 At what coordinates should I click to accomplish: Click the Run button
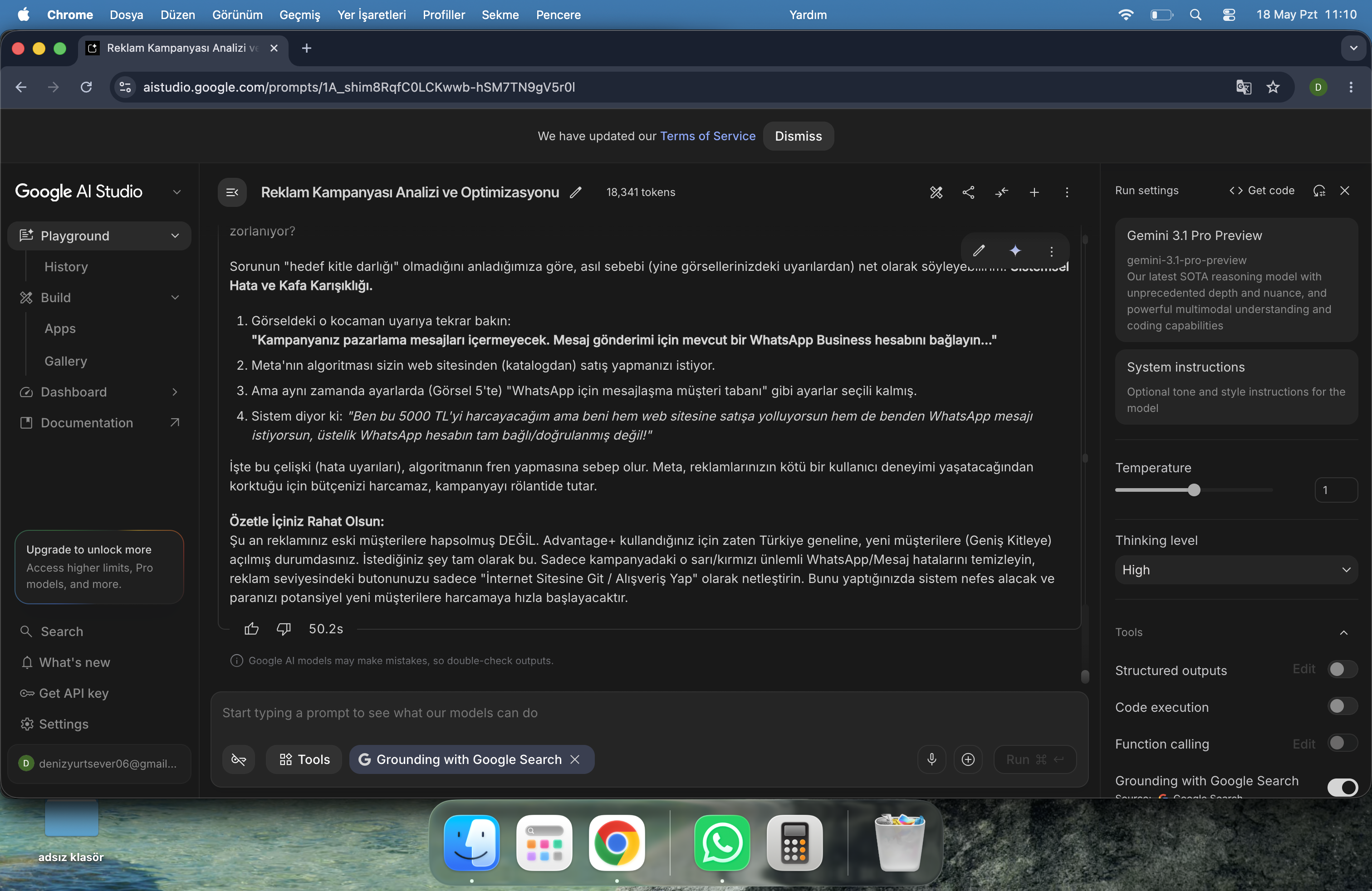coord(1035,759)
